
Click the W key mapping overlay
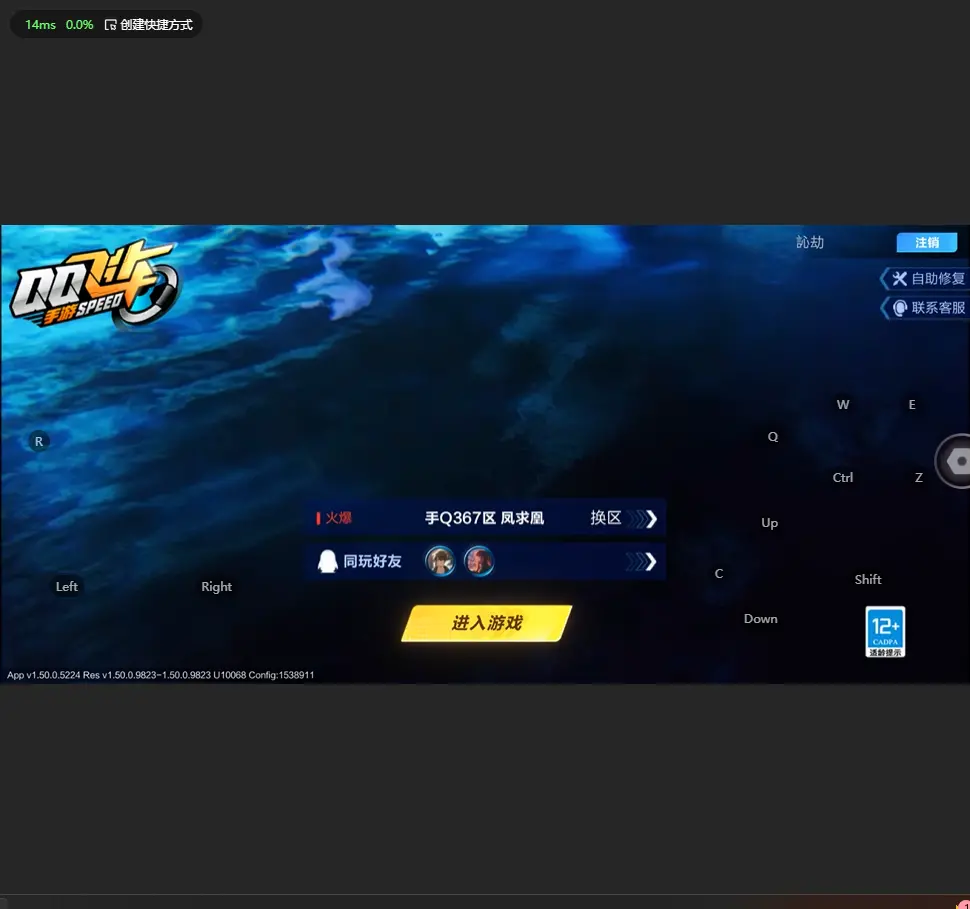point(843,405)
